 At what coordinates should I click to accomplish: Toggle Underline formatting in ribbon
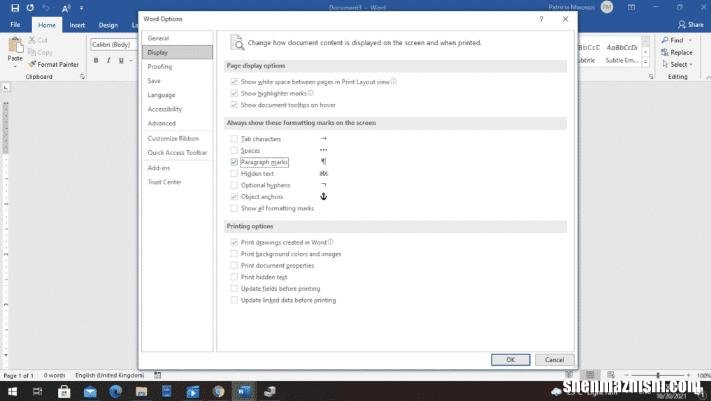click(x=121, y=60)
